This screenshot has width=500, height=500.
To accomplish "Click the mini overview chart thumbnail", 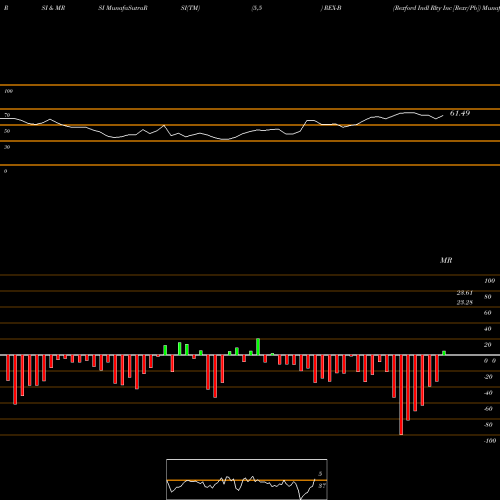I will point(247,479).
